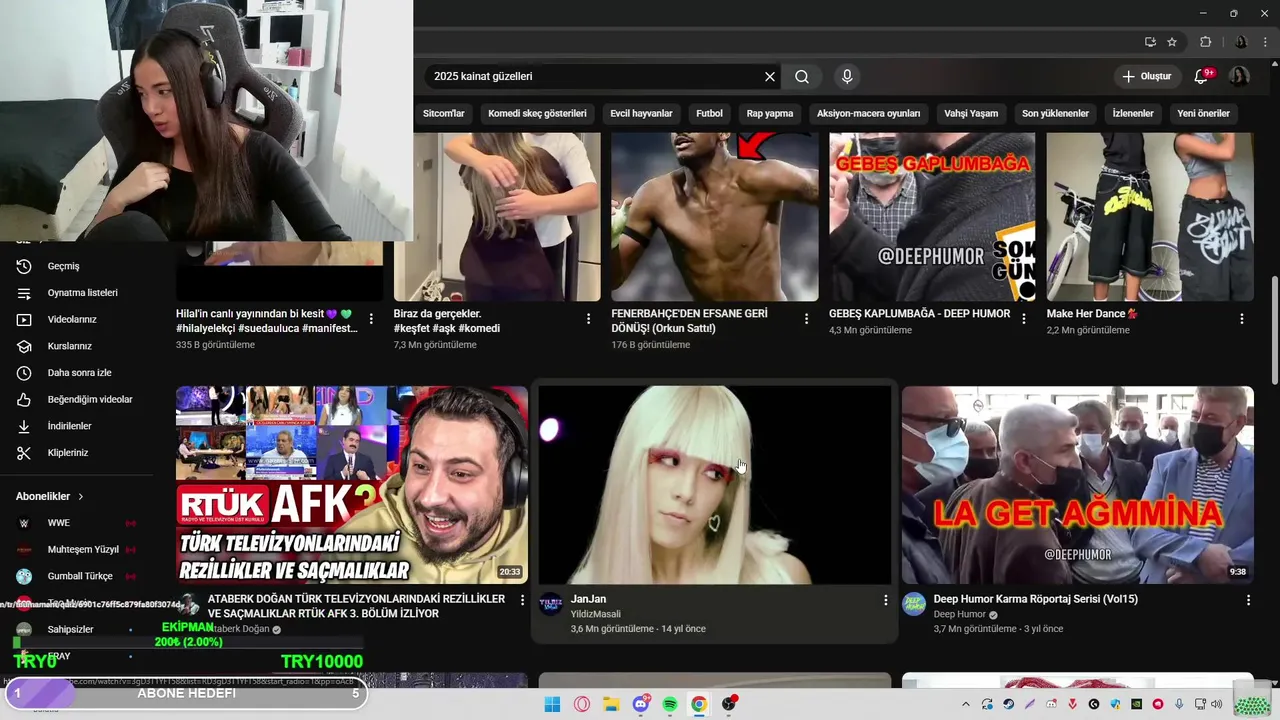Viewport: 1280px width, 720px height.
Task: Click the magnifier search button
Action: click(x=802, y=77)
